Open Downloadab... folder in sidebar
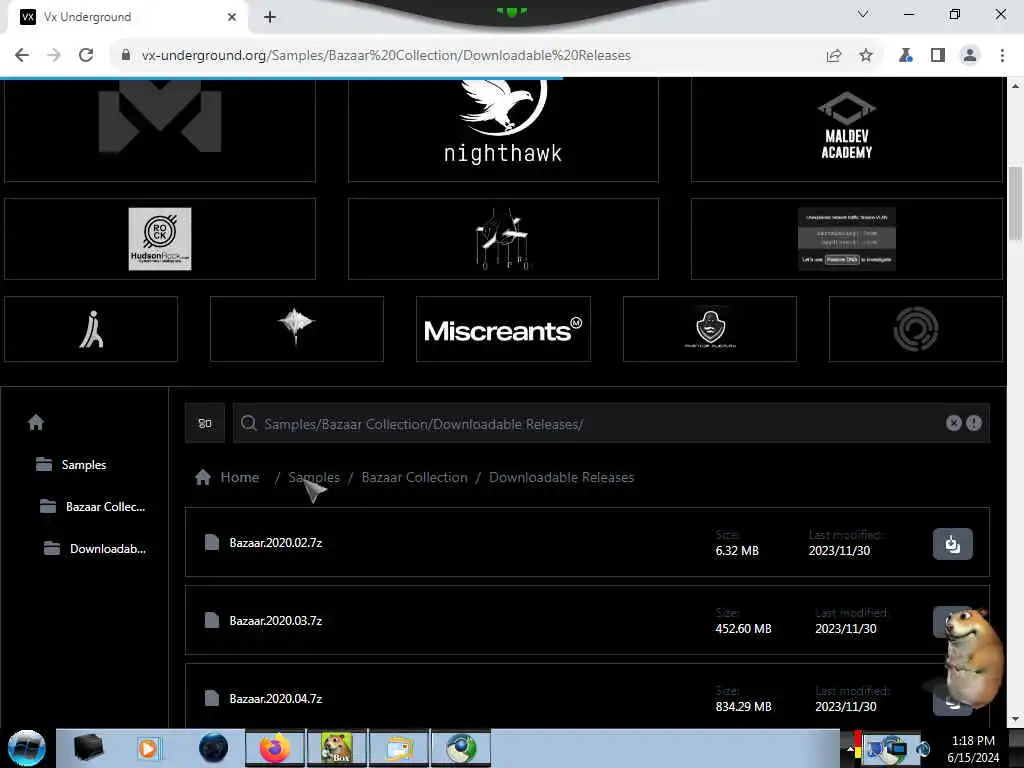Viewport: 1024px width, 768px height. pos(95,549)
